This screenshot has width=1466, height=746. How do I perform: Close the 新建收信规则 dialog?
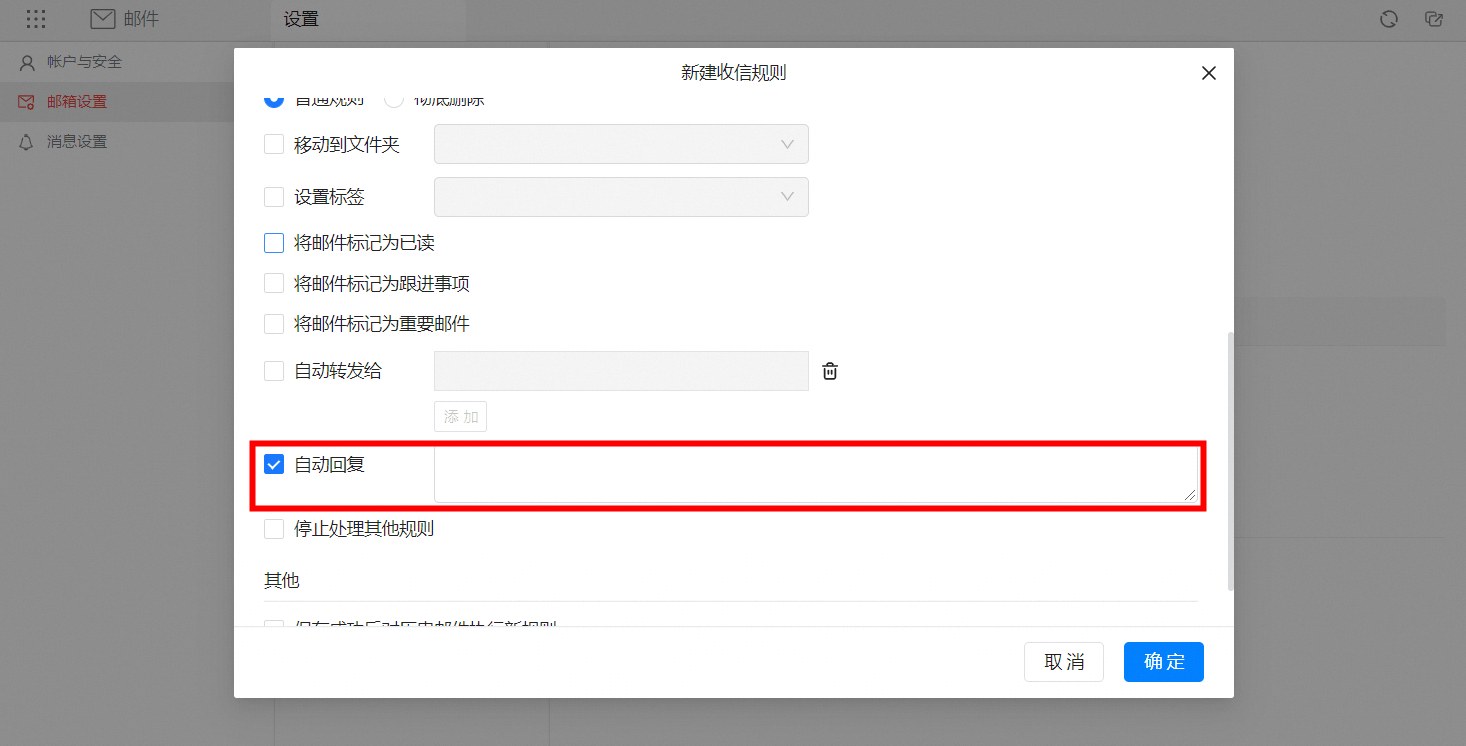(1209, 73)
